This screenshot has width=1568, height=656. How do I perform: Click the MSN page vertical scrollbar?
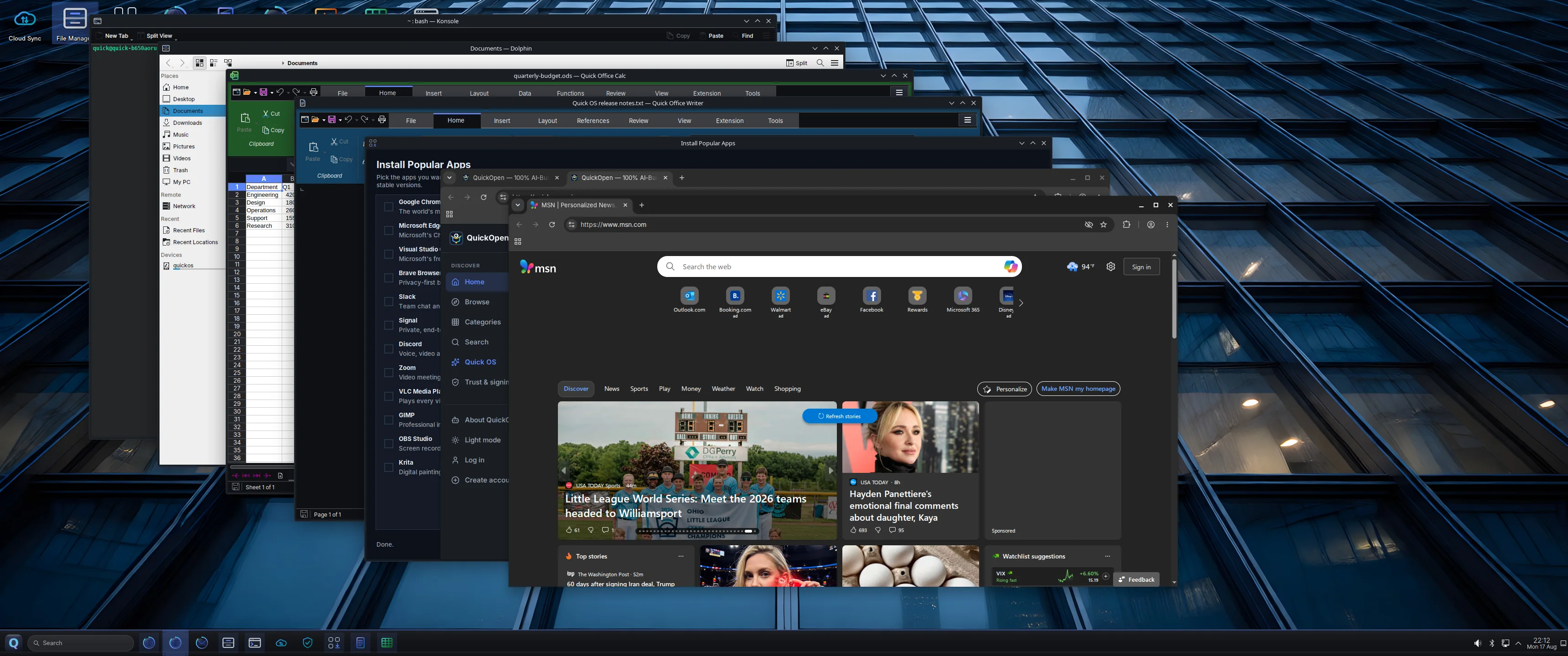1174,298
